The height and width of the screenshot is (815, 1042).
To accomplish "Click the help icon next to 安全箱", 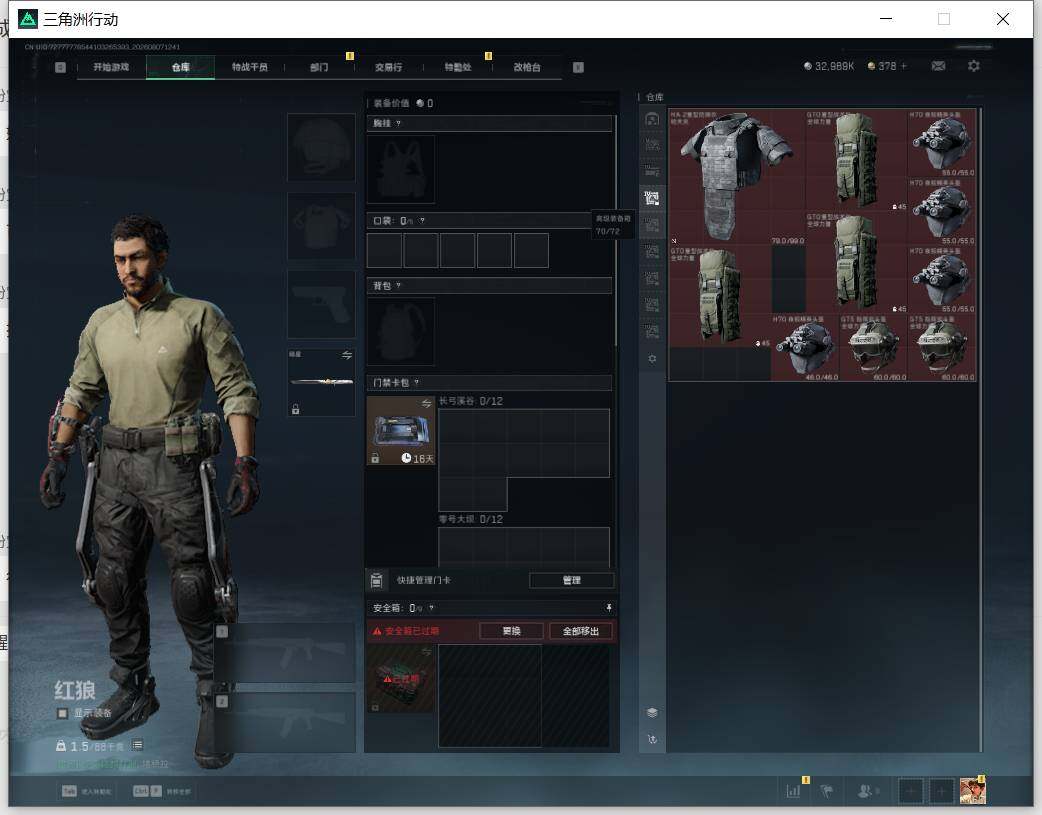I will point(431,608).
